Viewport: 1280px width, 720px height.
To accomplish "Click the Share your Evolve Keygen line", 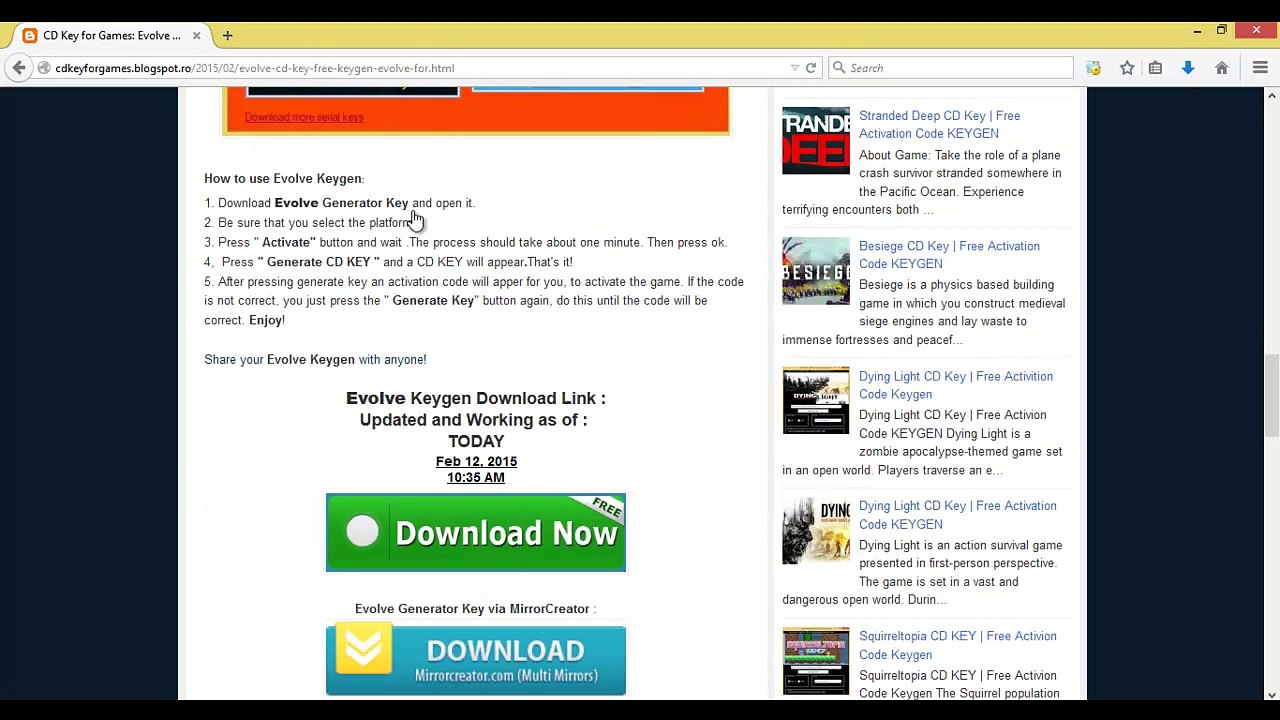I will [315, 360].
